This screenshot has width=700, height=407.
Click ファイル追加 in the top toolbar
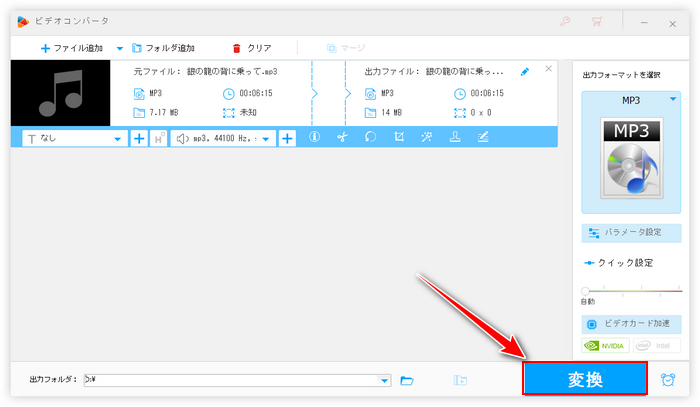74,47
